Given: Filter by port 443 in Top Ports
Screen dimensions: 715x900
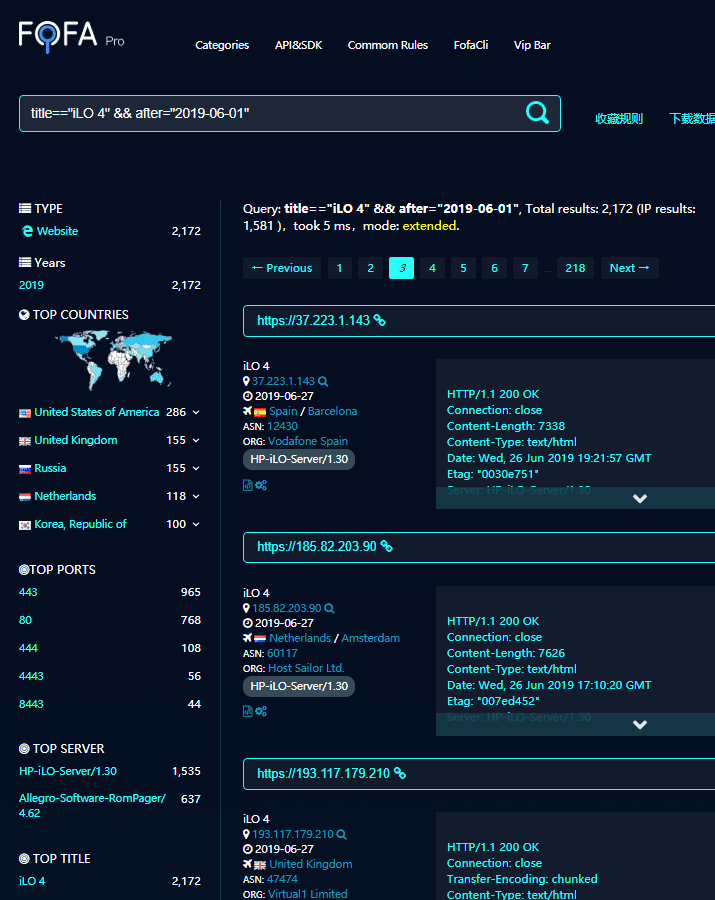Looking at the screenshot, I should [28, 592].
